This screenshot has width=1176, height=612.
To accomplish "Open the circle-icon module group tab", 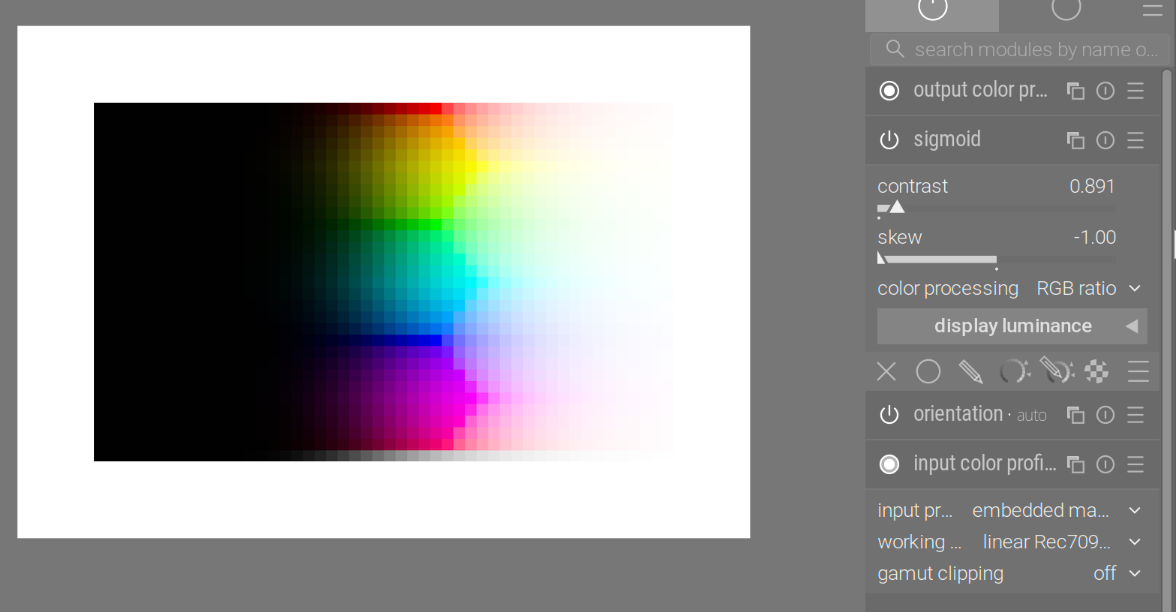I will 1066,10.
